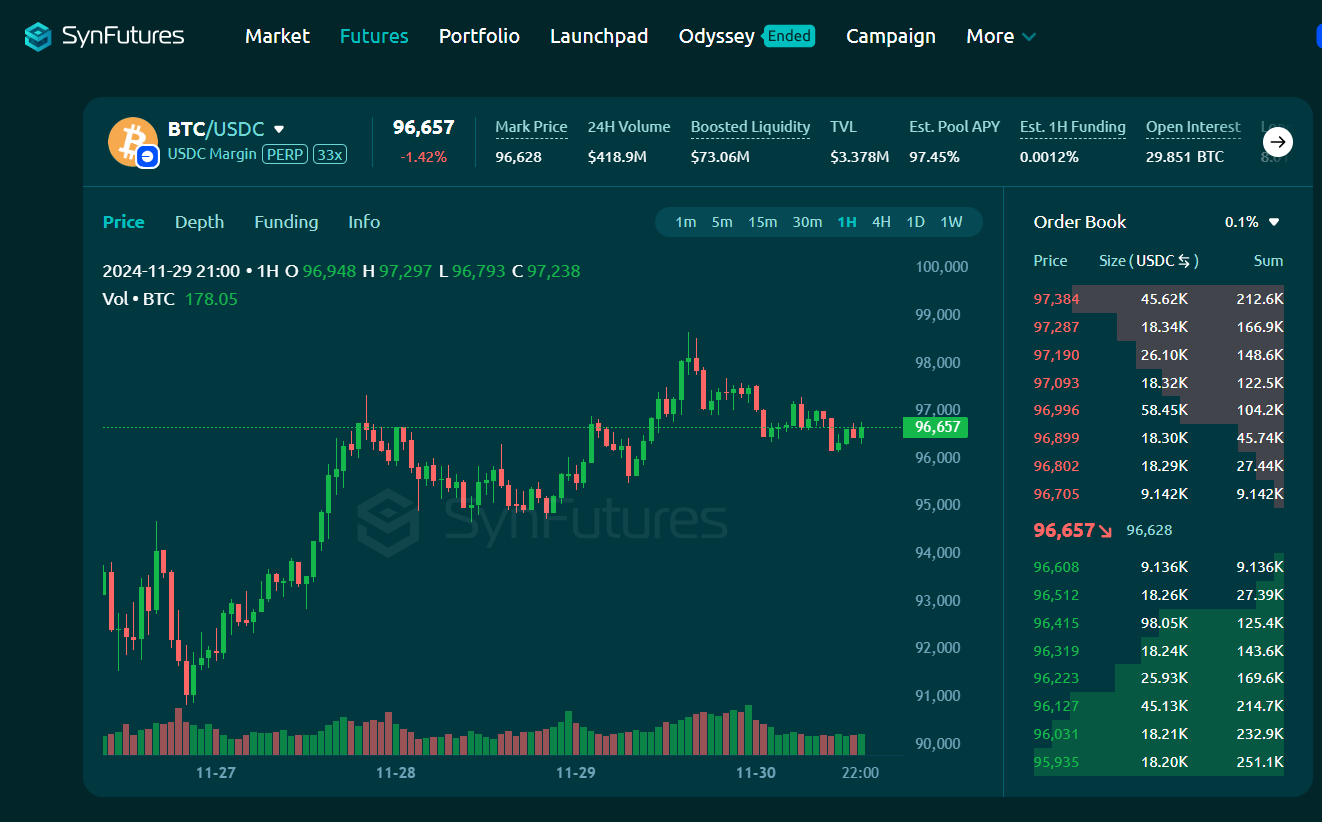Expand the More navigation menu
This screenshot has height=822, width=1322.
[1001, 36]
